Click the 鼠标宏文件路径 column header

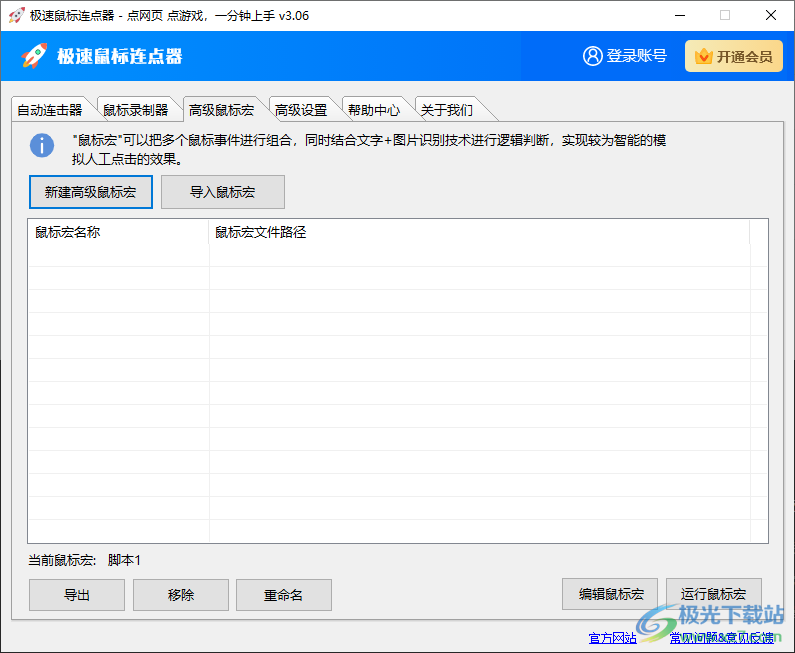coord(479,232)
